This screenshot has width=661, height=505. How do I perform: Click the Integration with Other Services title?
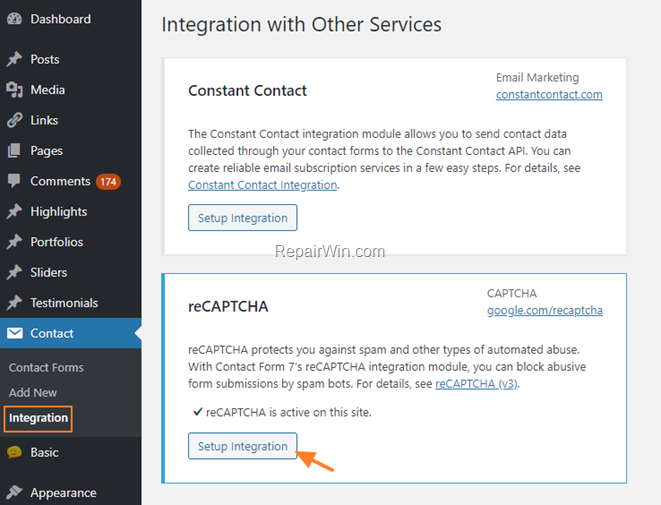[301, 24]
